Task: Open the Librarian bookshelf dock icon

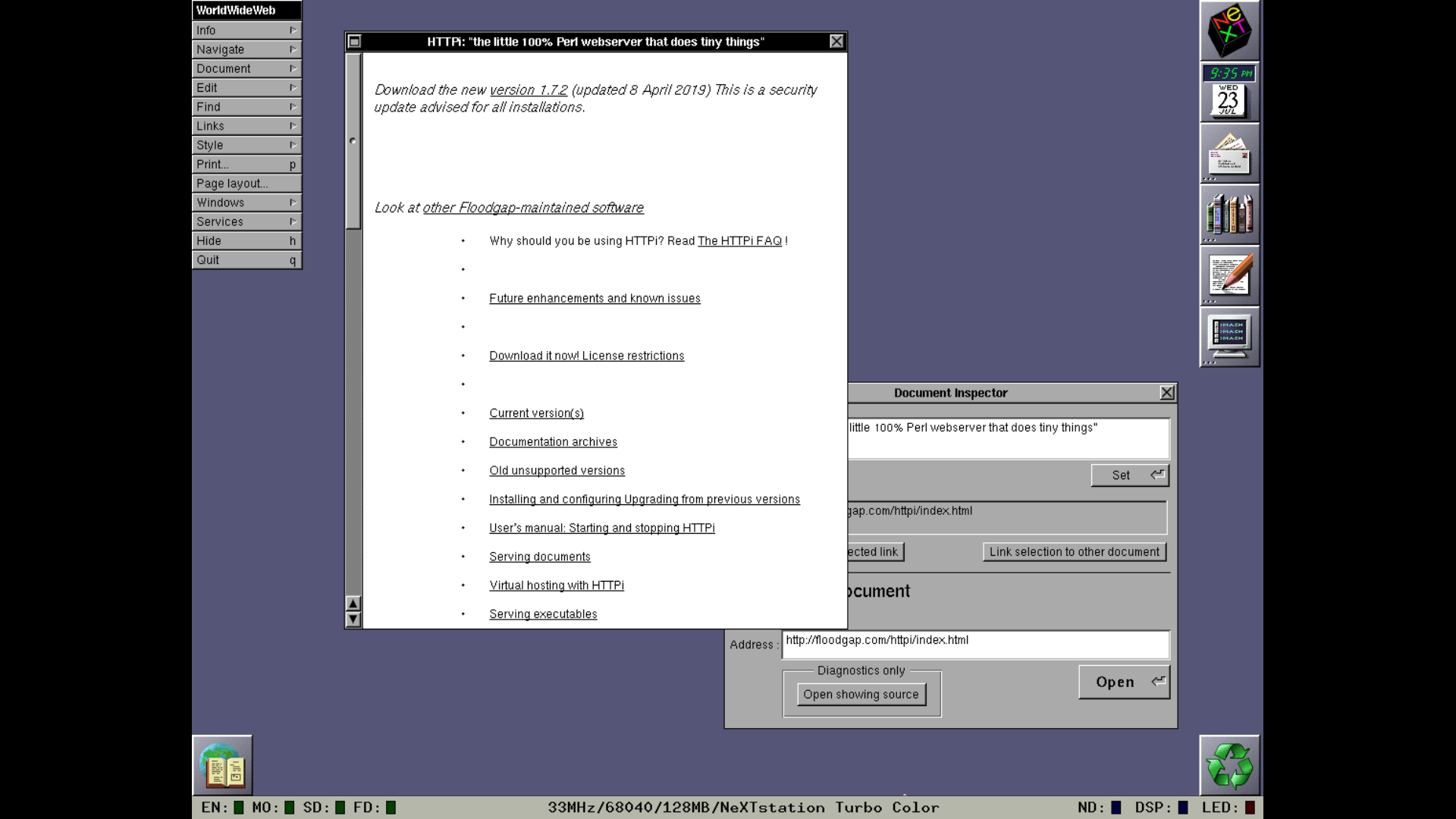Action: (1229, 215)
